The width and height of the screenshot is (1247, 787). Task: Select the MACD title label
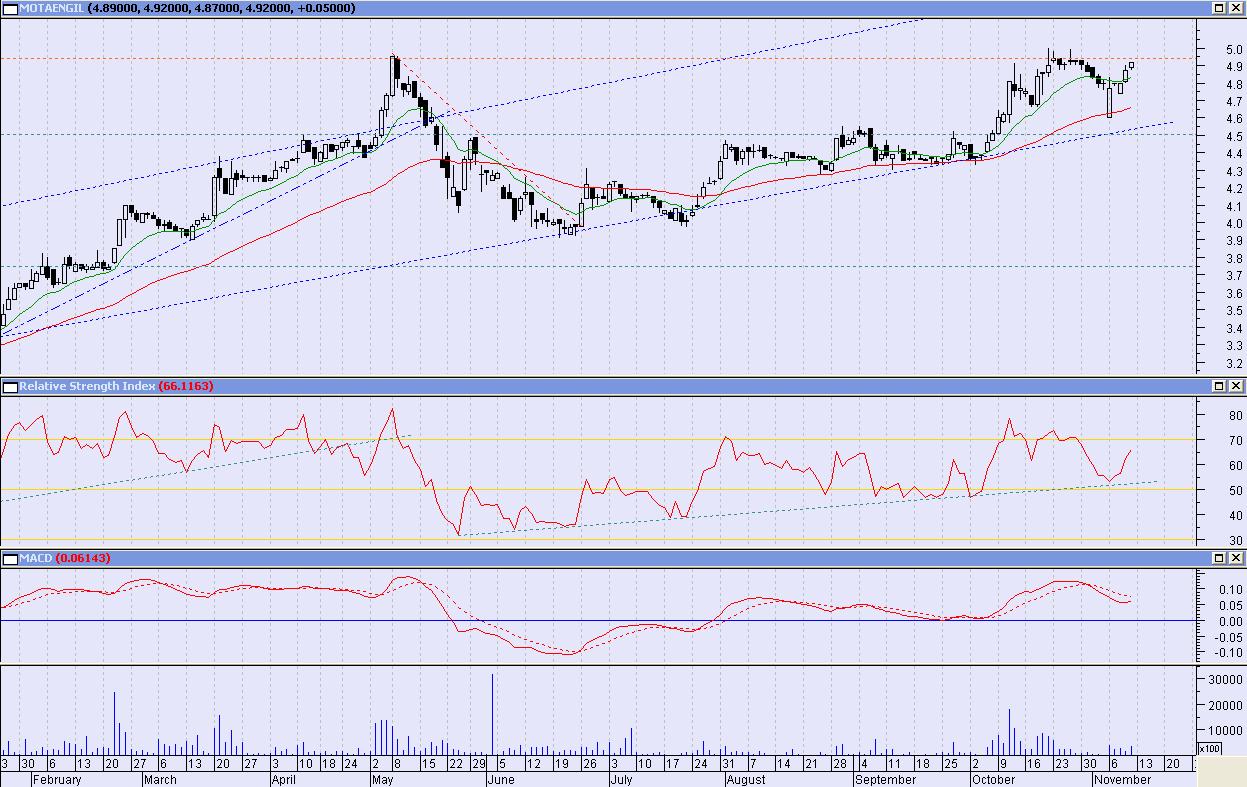tap(35, 557)
